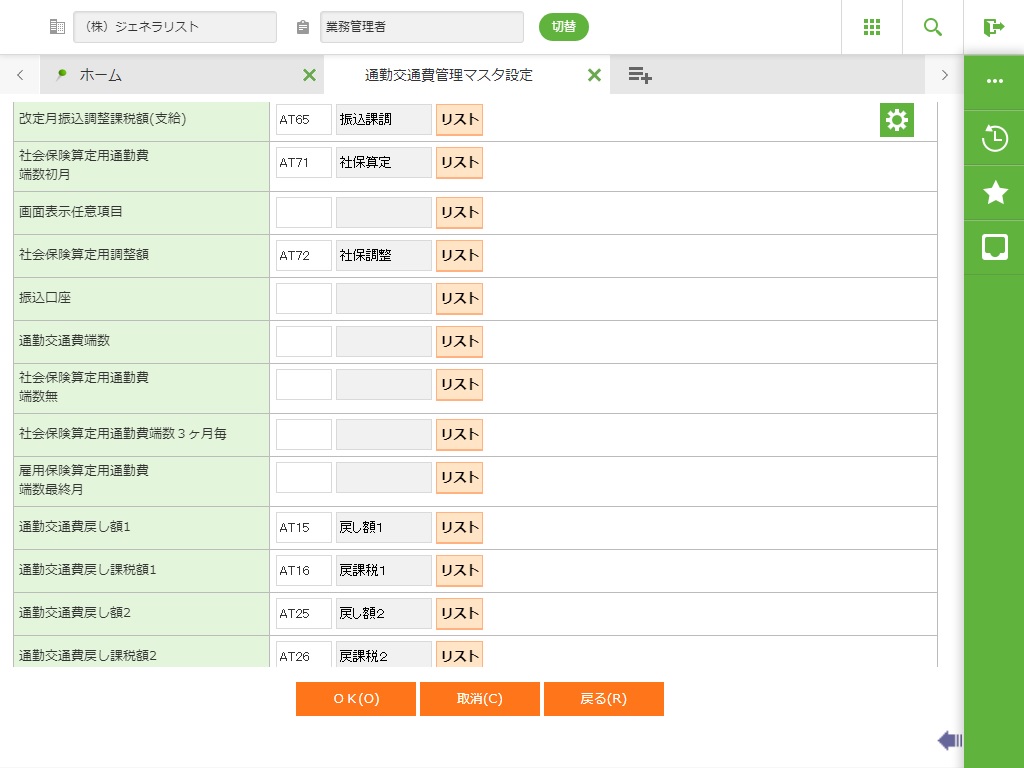Open the three-dots more options icon

(994, 82)
